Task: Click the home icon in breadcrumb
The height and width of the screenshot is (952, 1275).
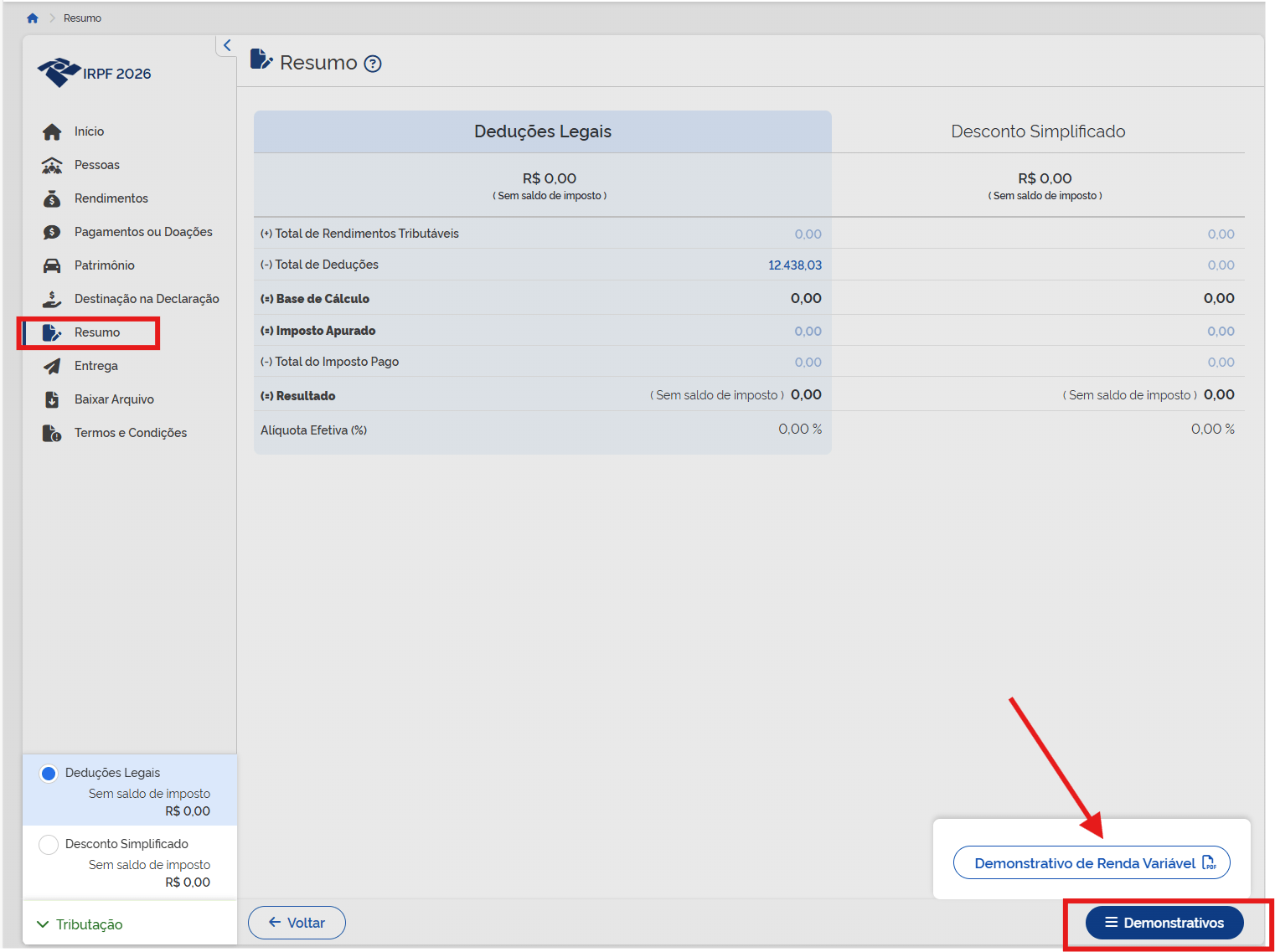Action: point(33,18)
